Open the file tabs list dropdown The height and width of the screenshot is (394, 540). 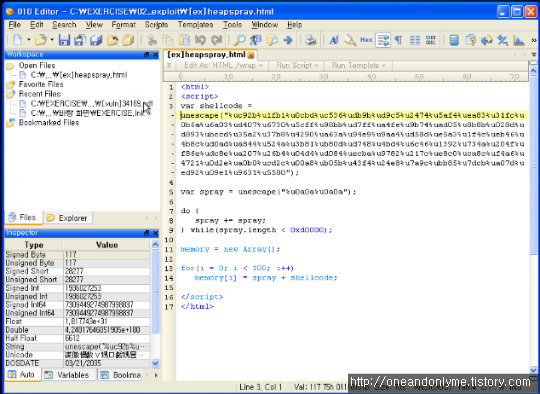[x=534, y=54]
